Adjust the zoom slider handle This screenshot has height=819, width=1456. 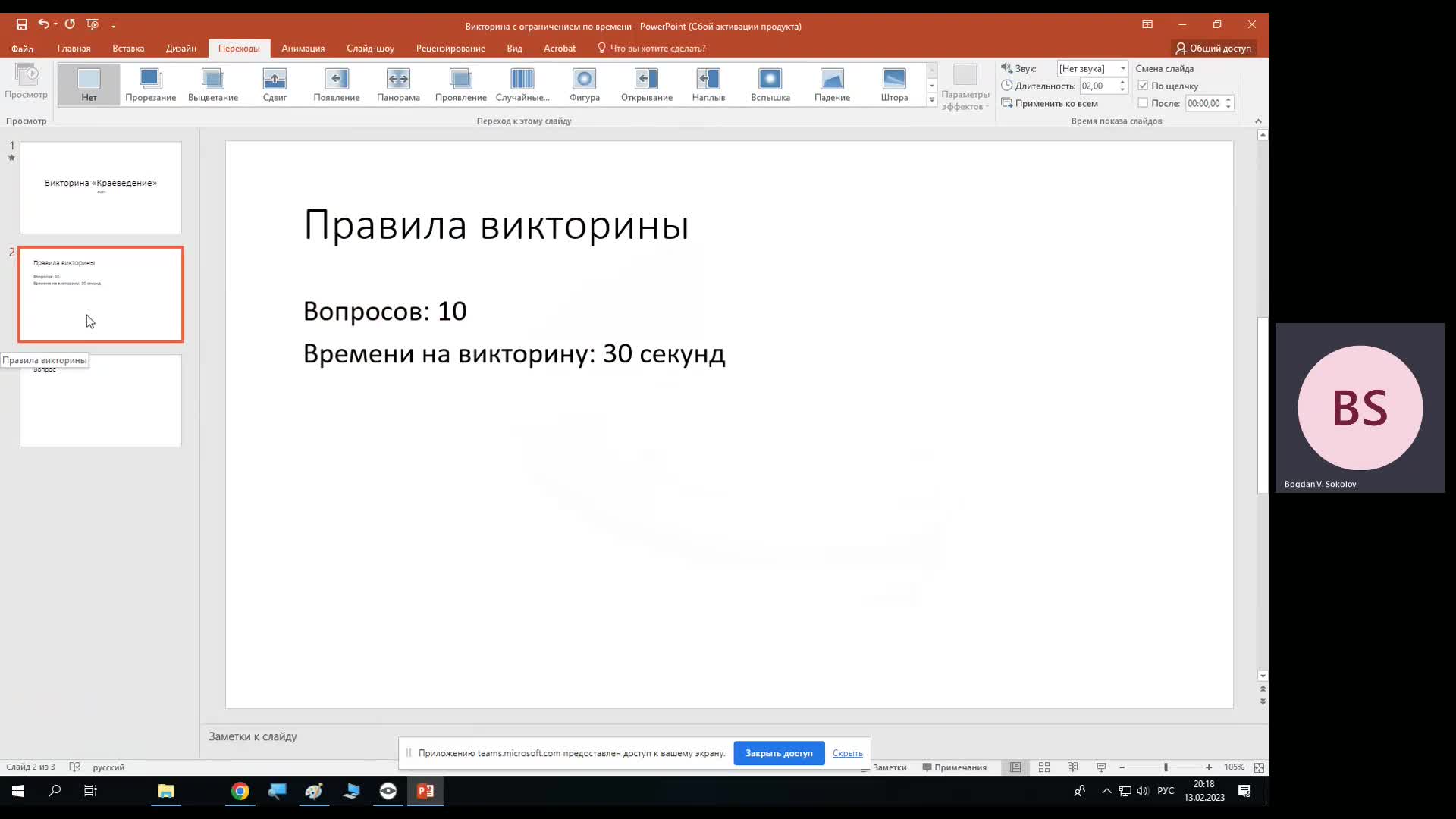click(1166, 767)
